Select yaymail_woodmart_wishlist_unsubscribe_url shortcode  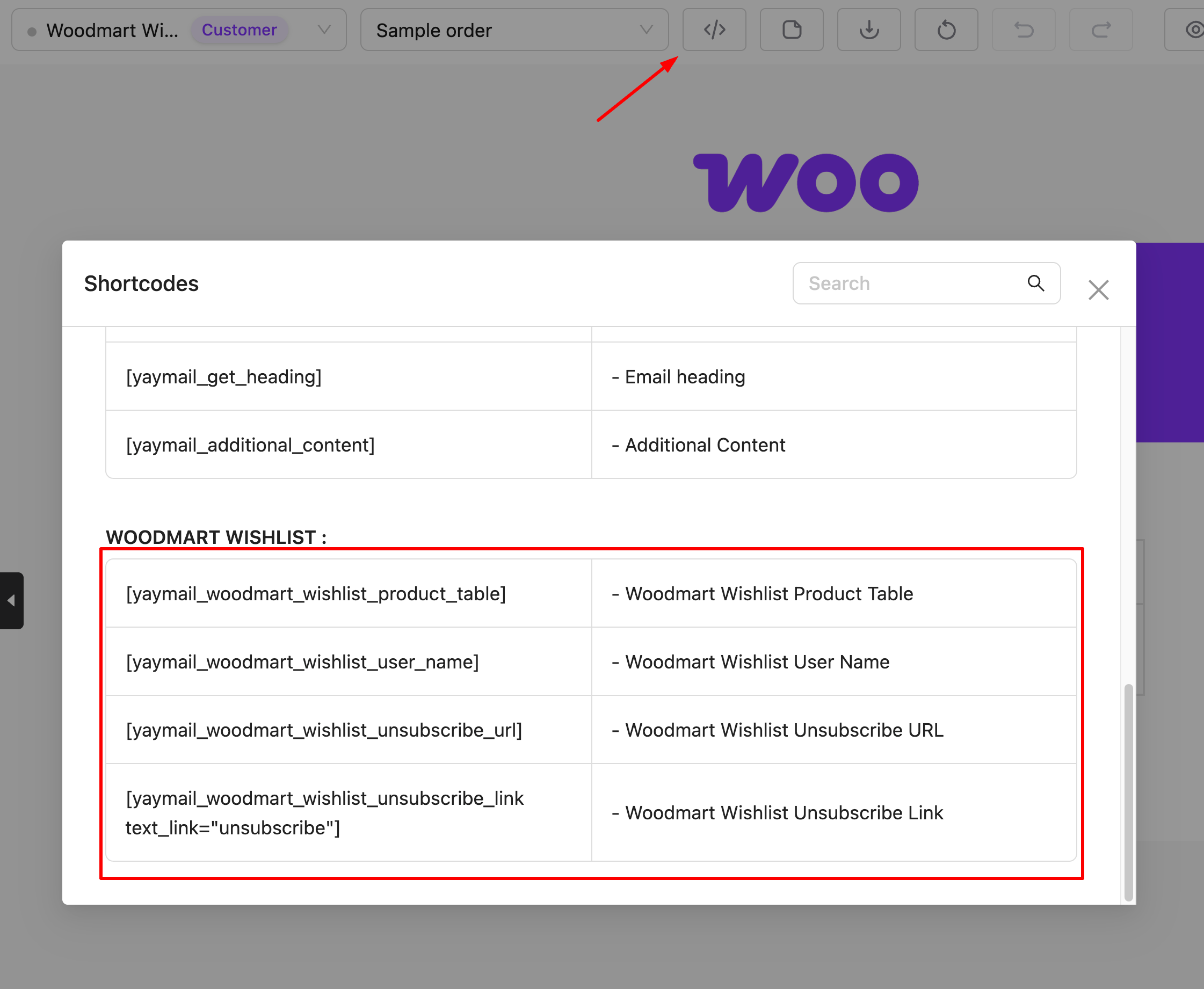point(324,730)
